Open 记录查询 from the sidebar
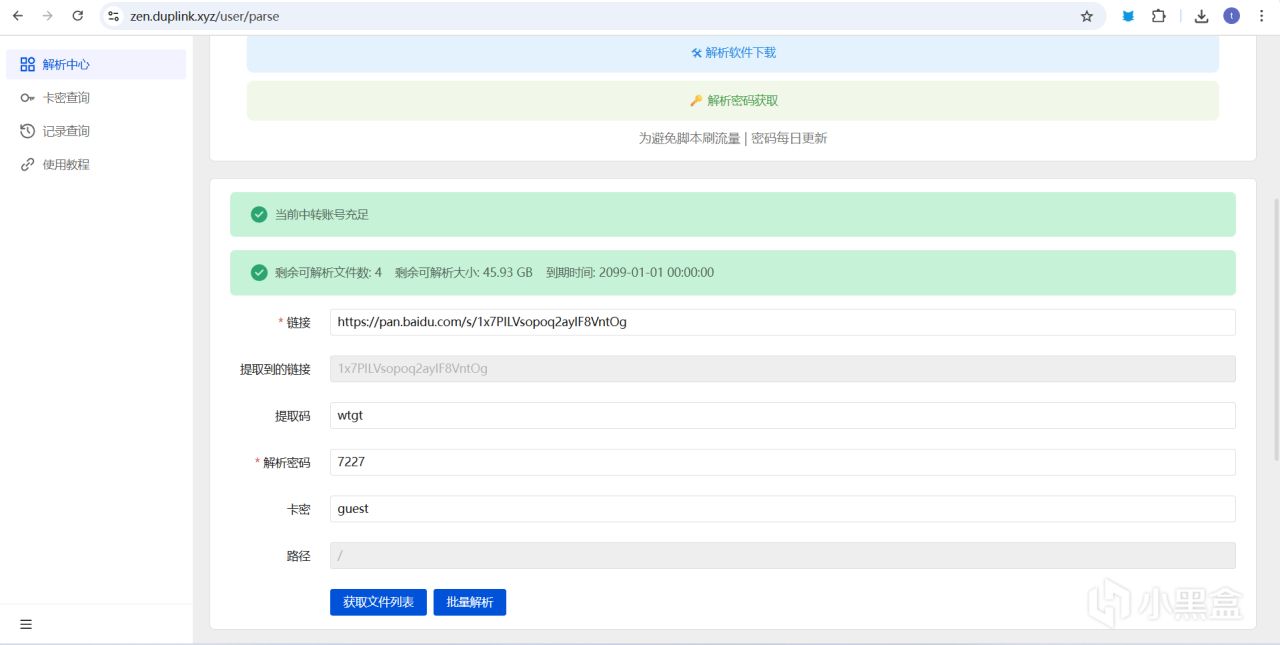1280x645 pixels. (x=96, y=131)
